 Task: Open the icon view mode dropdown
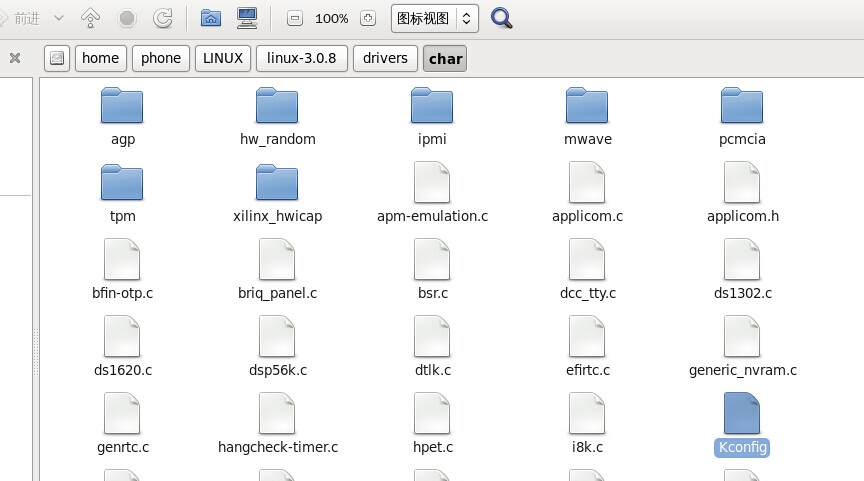(x=435, y=18)
